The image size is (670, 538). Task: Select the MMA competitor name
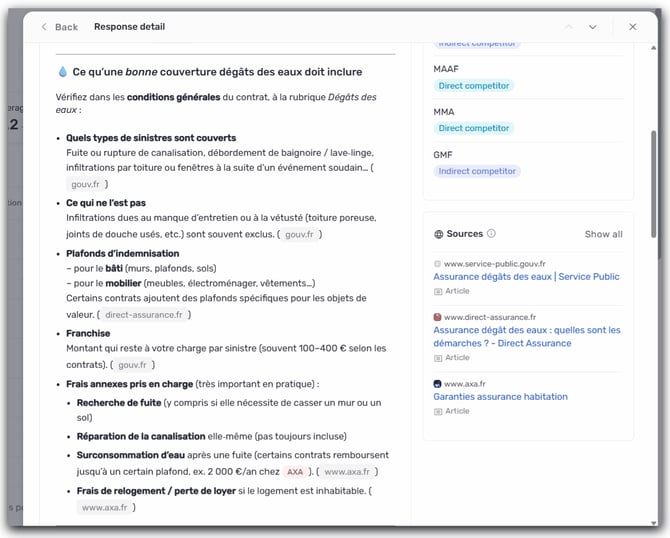pos(444,112)
